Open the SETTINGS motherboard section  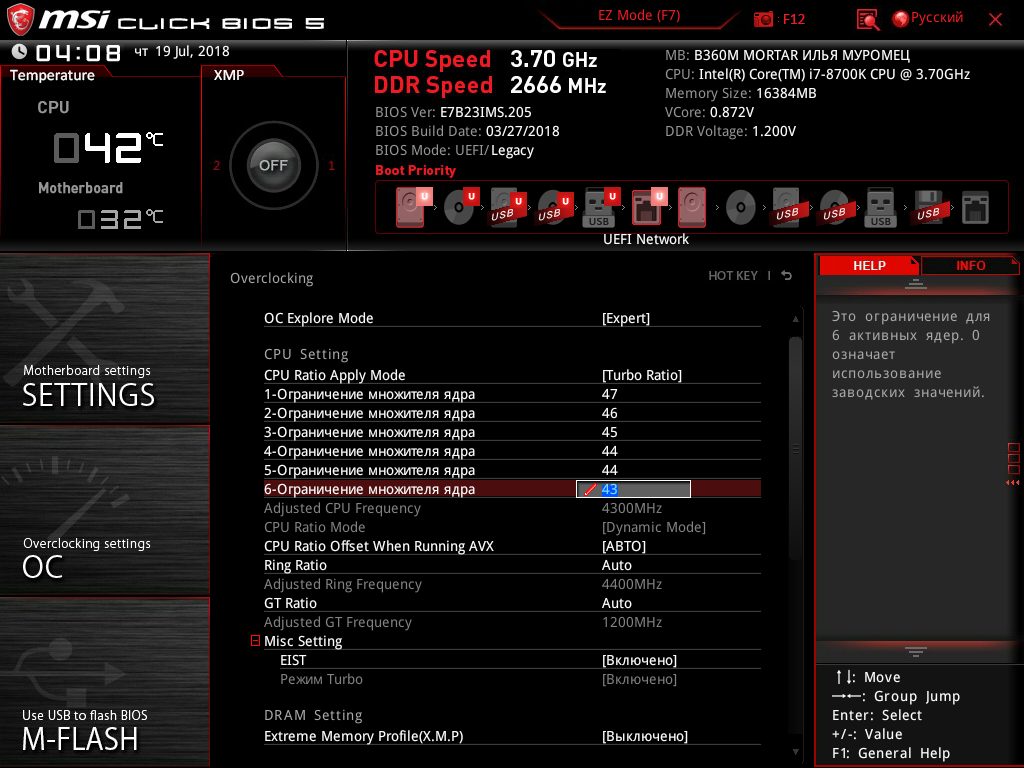104,338
